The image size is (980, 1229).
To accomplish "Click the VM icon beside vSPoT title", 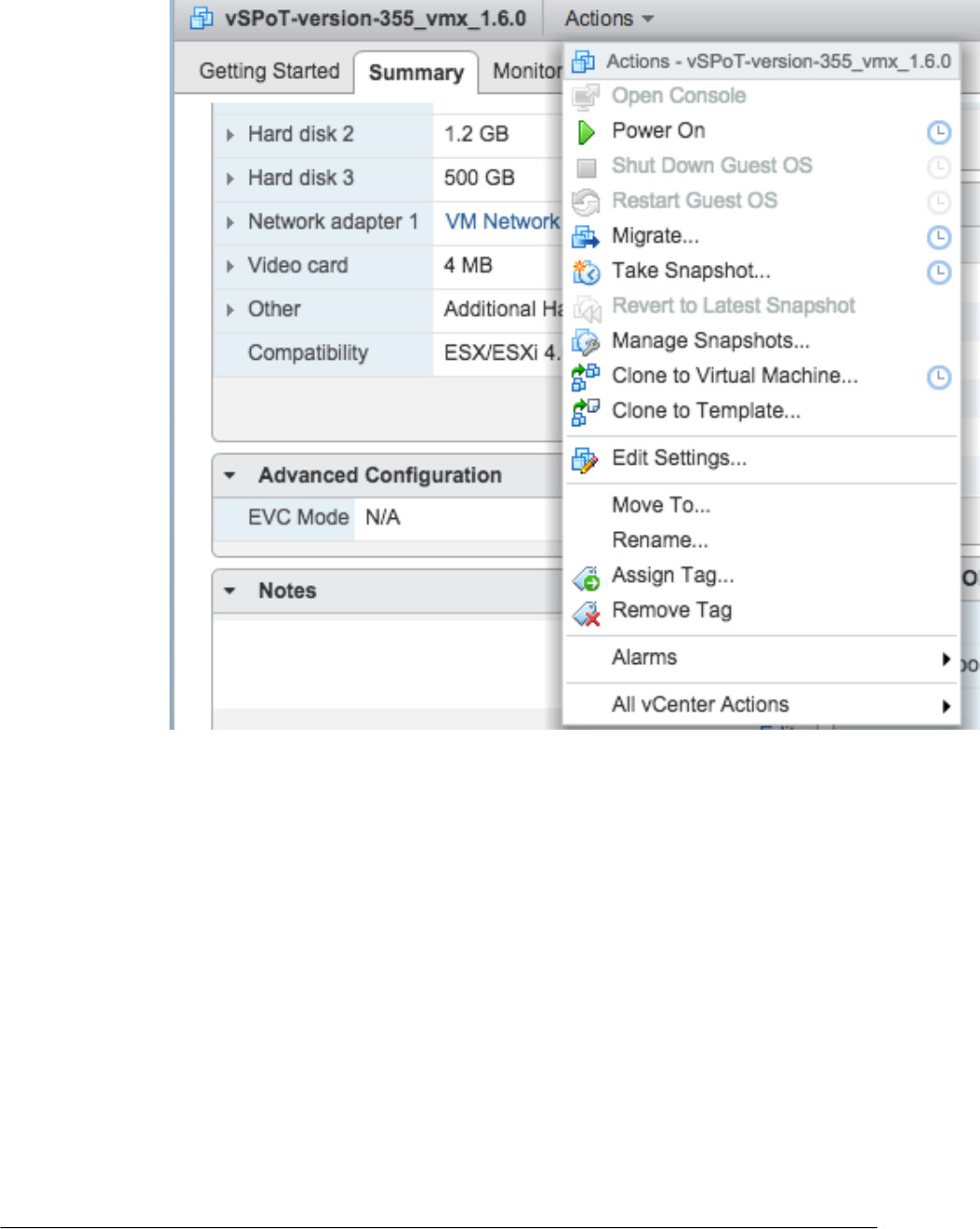I will pos(201,18).
